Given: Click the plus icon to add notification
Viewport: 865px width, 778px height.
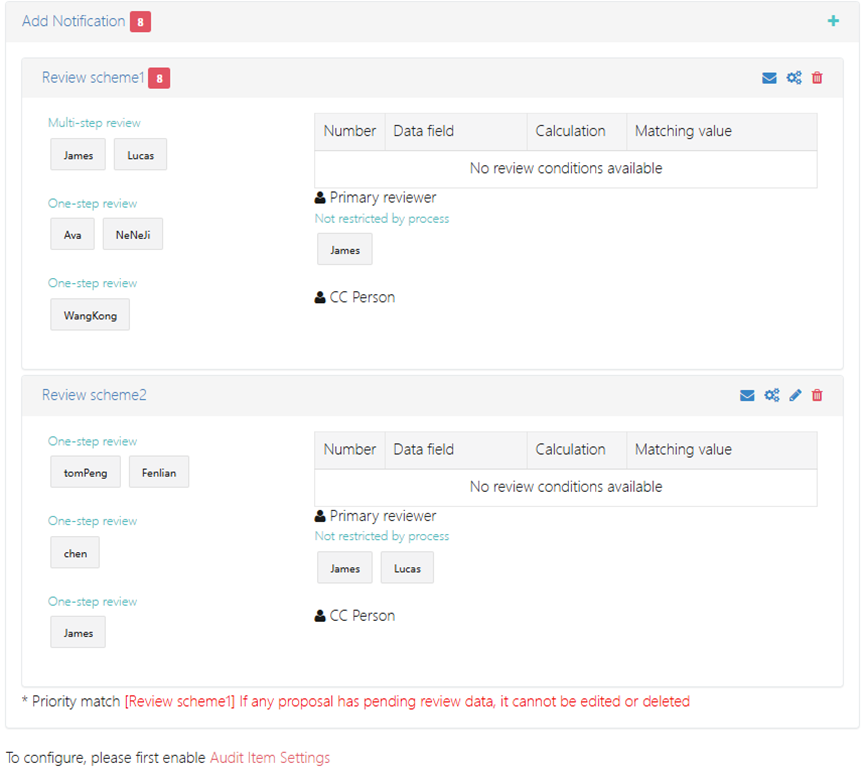Looking at the screenshot, I should [833, 21].
